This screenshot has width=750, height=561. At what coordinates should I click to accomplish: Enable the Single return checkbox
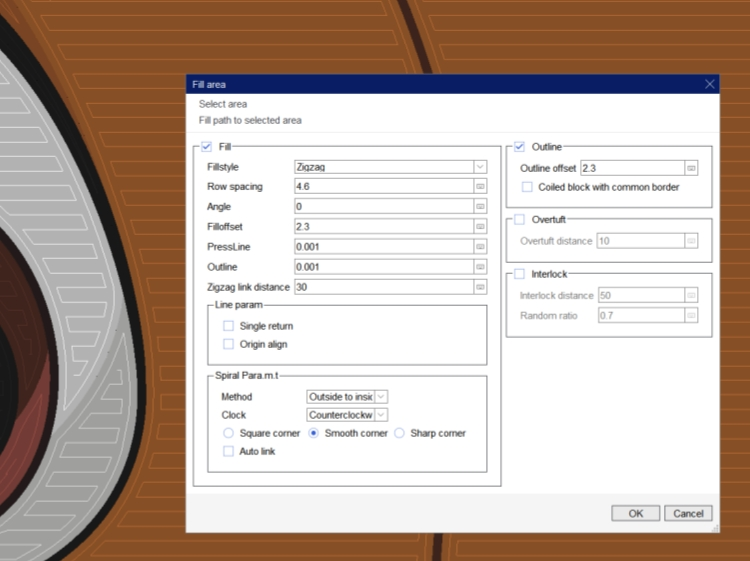point(229,326)
